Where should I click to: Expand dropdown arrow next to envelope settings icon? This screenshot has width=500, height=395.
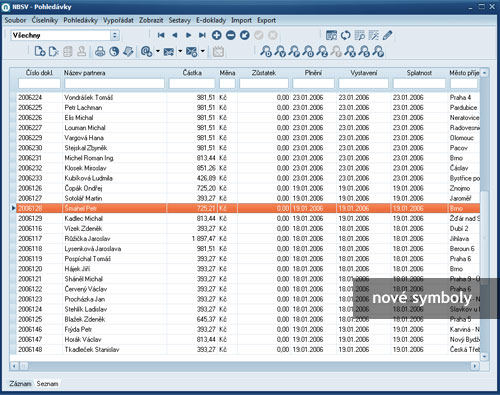(x=203, y=51)
